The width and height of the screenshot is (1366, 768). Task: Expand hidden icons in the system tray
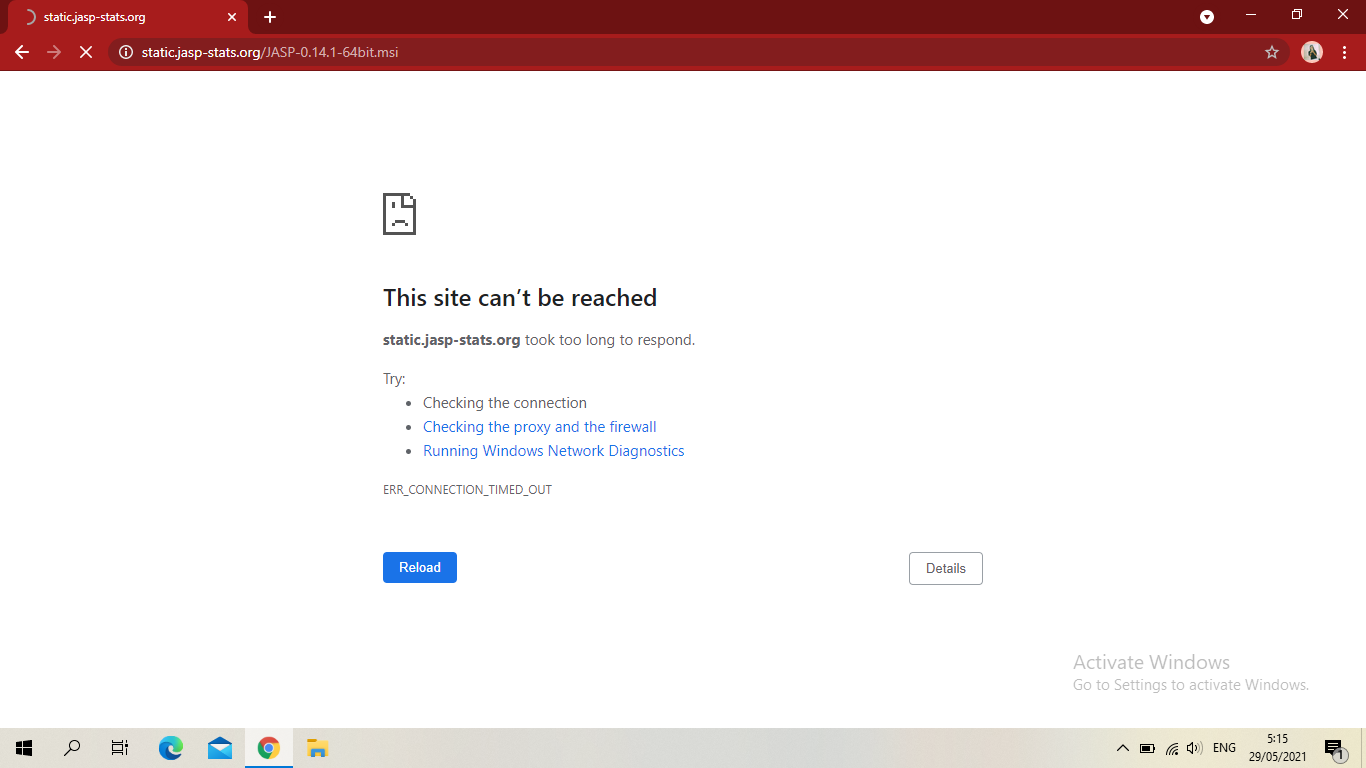coord(1122,747)
